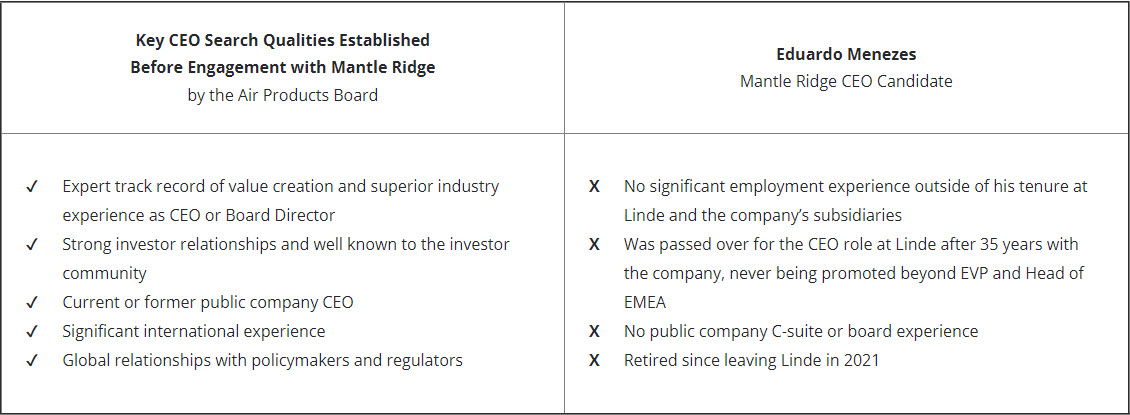Click the 'Retired since leaving Linde in 2021' text
The width and height of the screenshot is (1130, 415).
coord(752,360)
